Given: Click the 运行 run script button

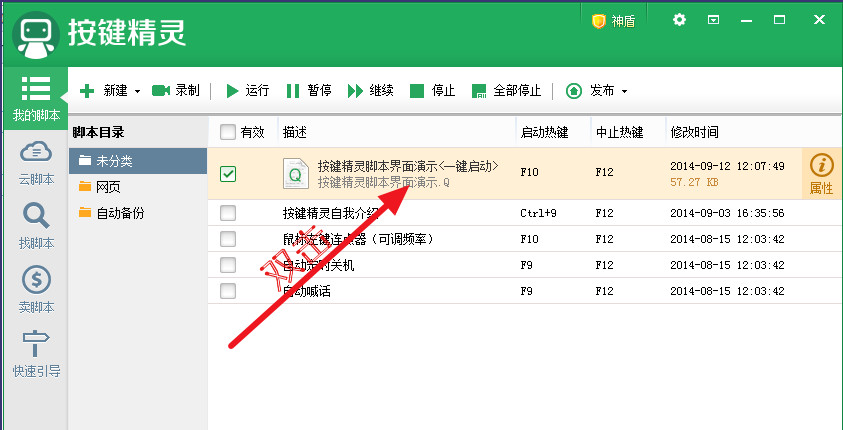Looking at the screenshot, I should [247, 91].
